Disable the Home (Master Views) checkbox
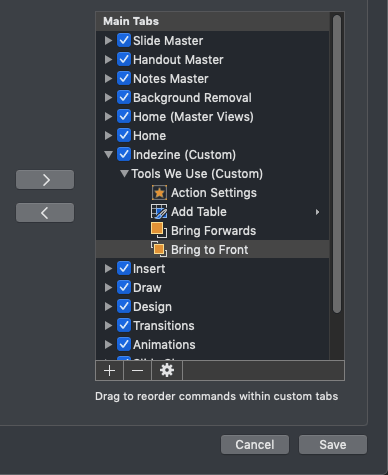Viewport: 388px width, 475px height. tap(124, 116)
